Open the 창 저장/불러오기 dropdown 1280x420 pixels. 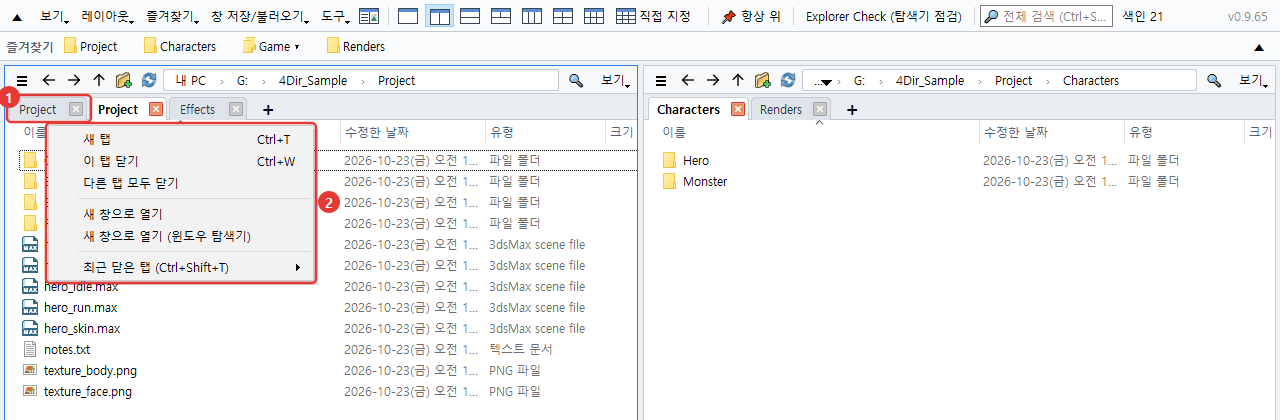point(262,16)
